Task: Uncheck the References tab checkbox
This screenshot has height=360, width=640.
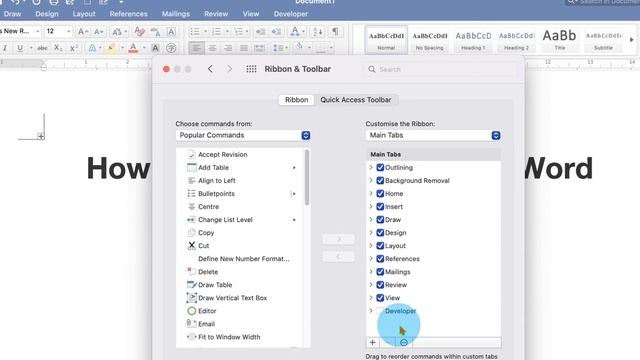Action: tap(380, 259)
